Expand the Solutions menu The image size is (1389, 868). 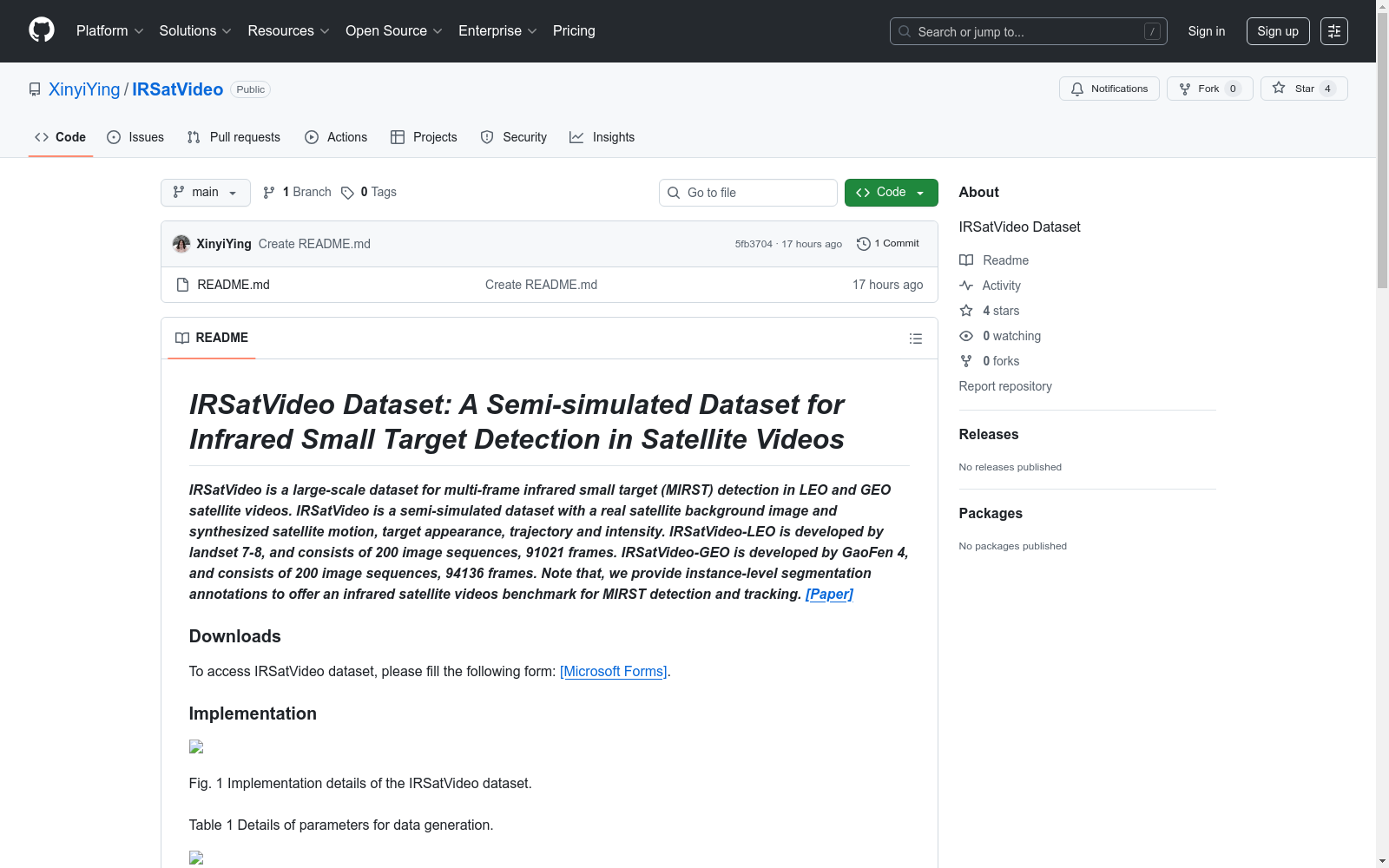[x=195, y=30]
